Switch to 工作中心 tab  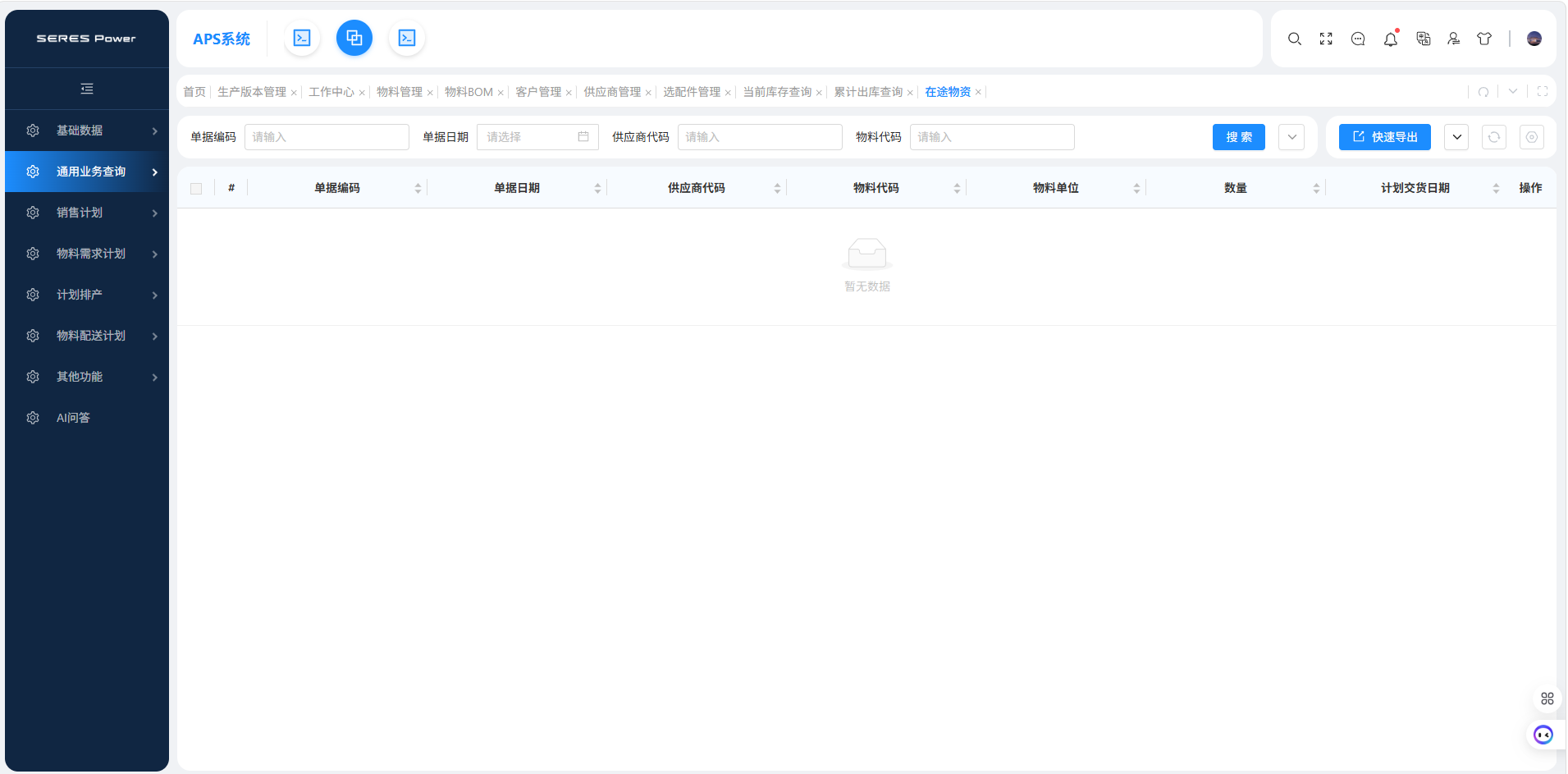pos(331,92)
